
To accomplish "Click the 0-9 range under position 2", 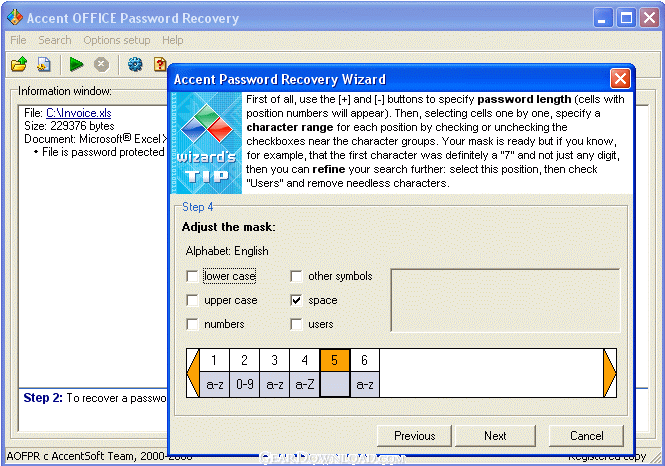I will click(x=244, y=385).
